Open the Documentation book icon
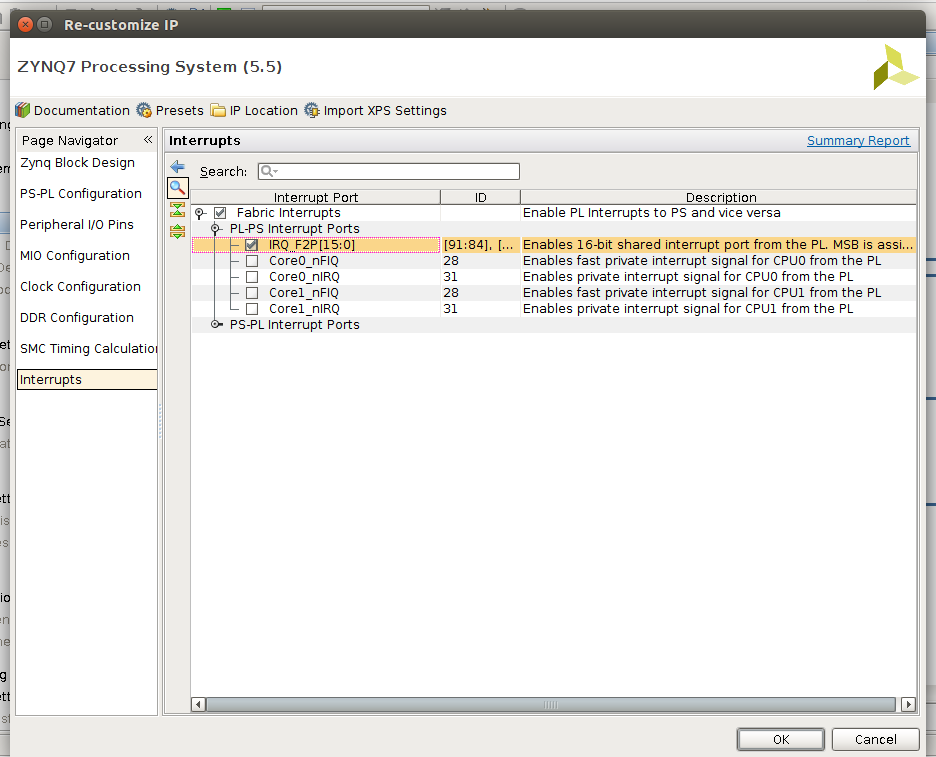The image size is (936, 757). [23, 110]
